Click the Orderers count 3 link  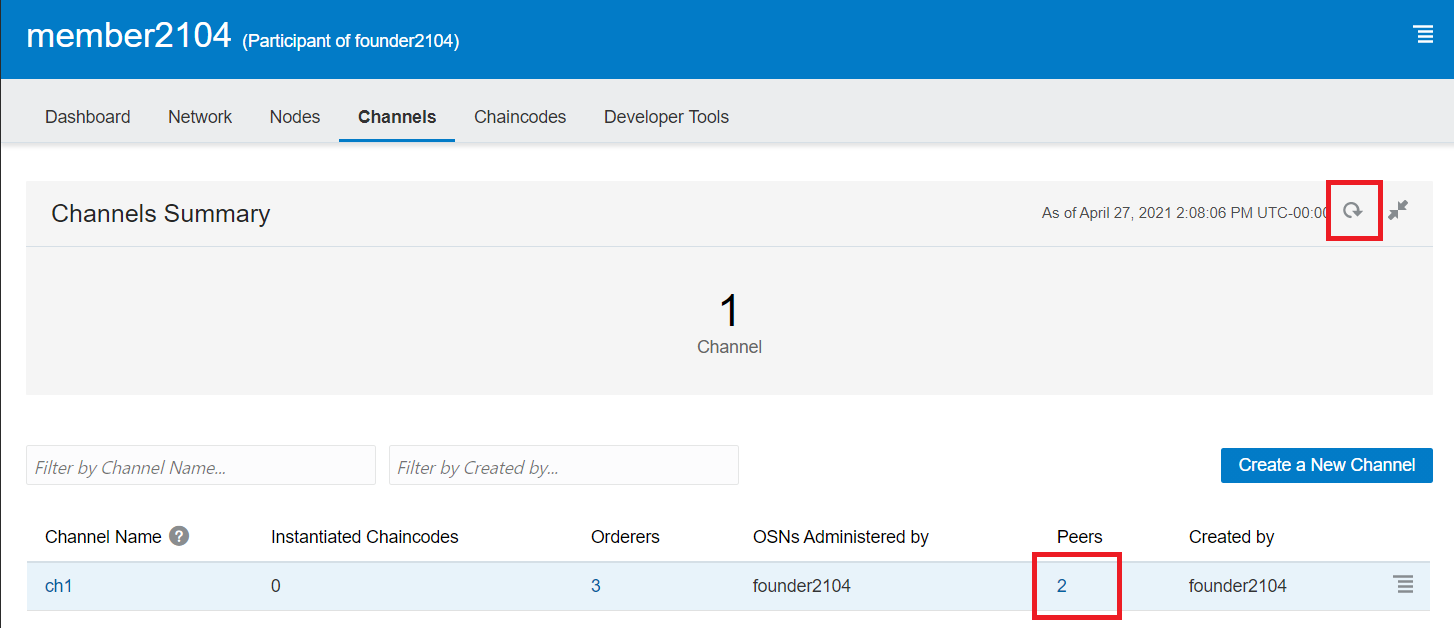(x=596, y=586)
